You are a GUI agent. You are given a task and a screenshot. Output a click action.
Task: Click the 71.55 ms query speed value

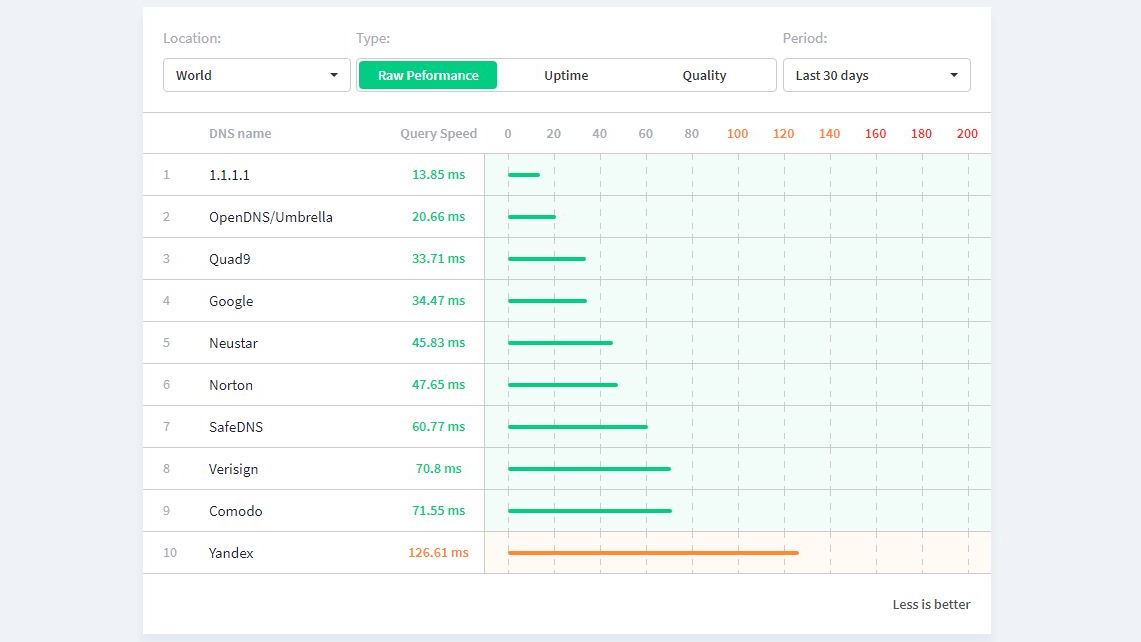point(439,511)
